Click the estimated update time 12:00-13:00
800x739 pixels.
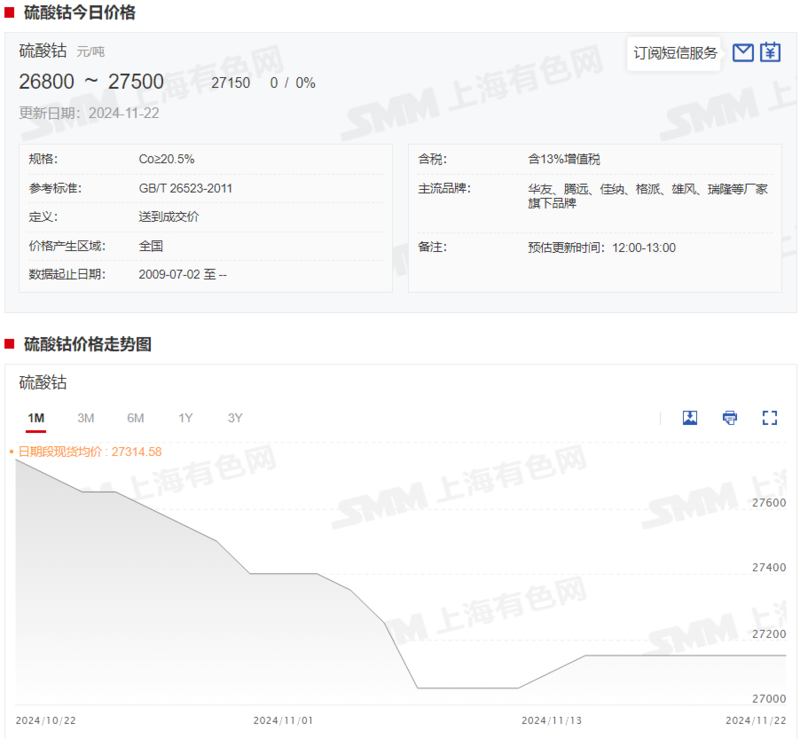point(644,248)
